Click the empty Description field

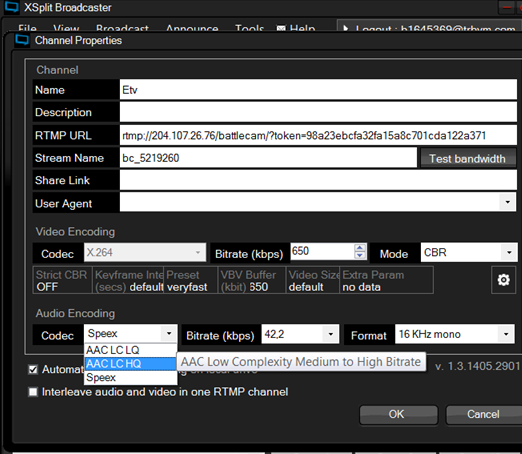[x=318, y=112]
